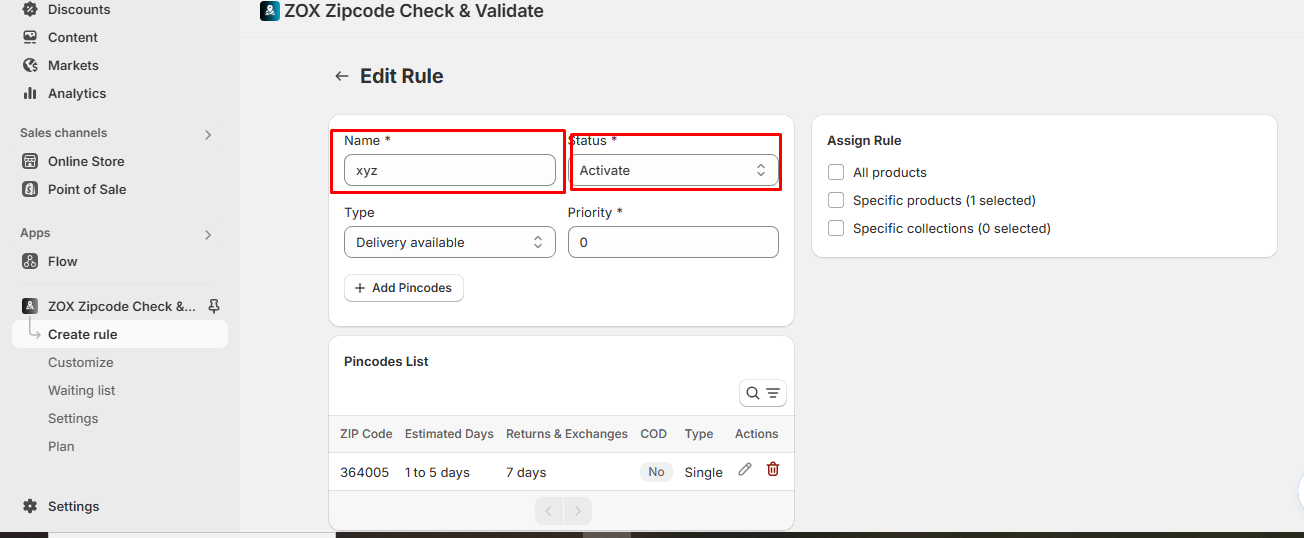This screenshot has height=538, width=1304.
Task: Open the search and filter pincodes button
Action: pyautogui.click(x=763, y=393)
